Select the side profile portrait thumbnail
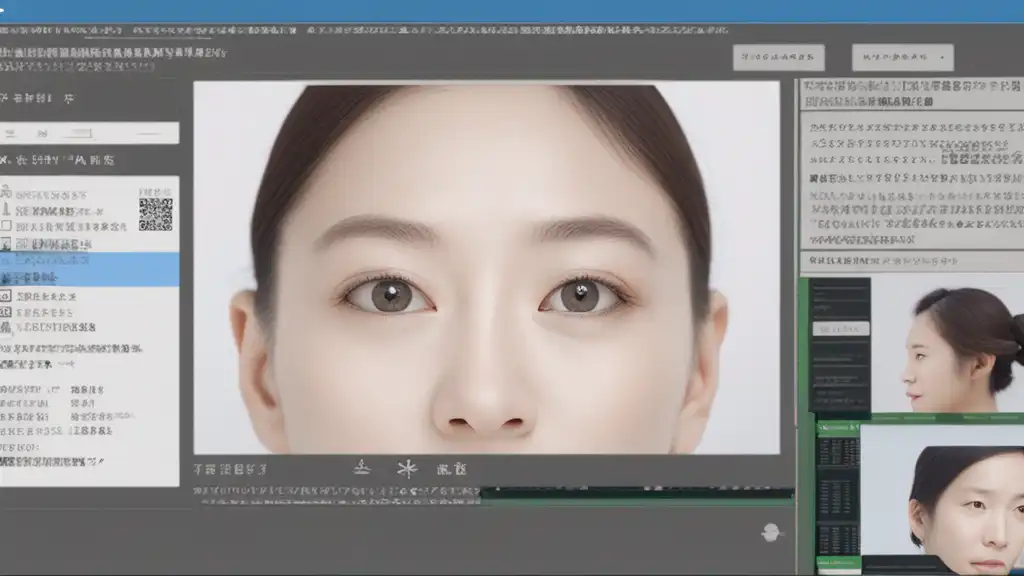 click(947, 344)
